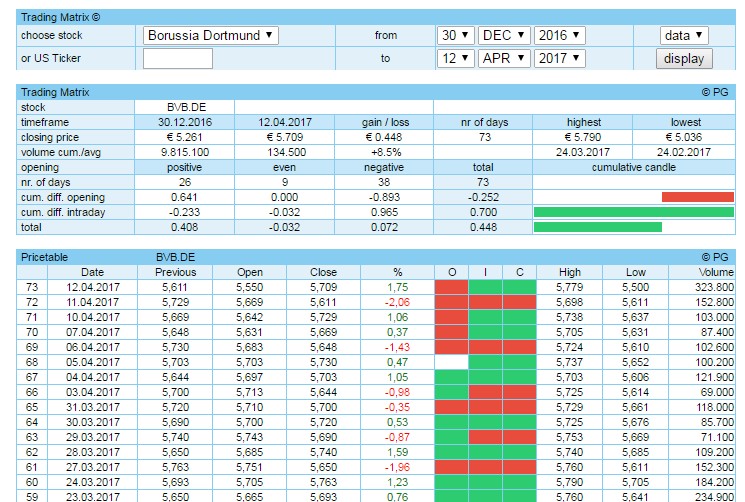Select date 31.03.2017 in Pricetable
This screenshot has height=502, width=745.
pos(93,407)
